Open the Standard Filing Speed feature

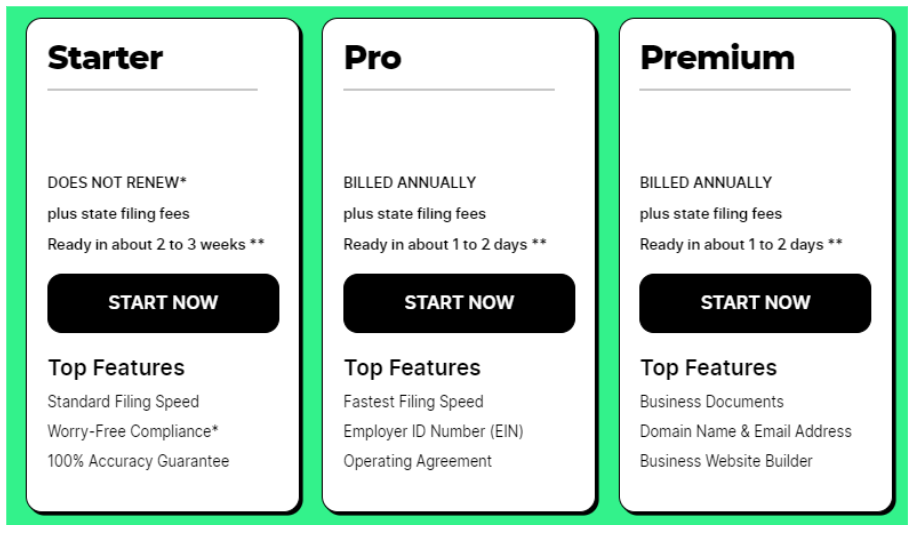pos(123,402)
